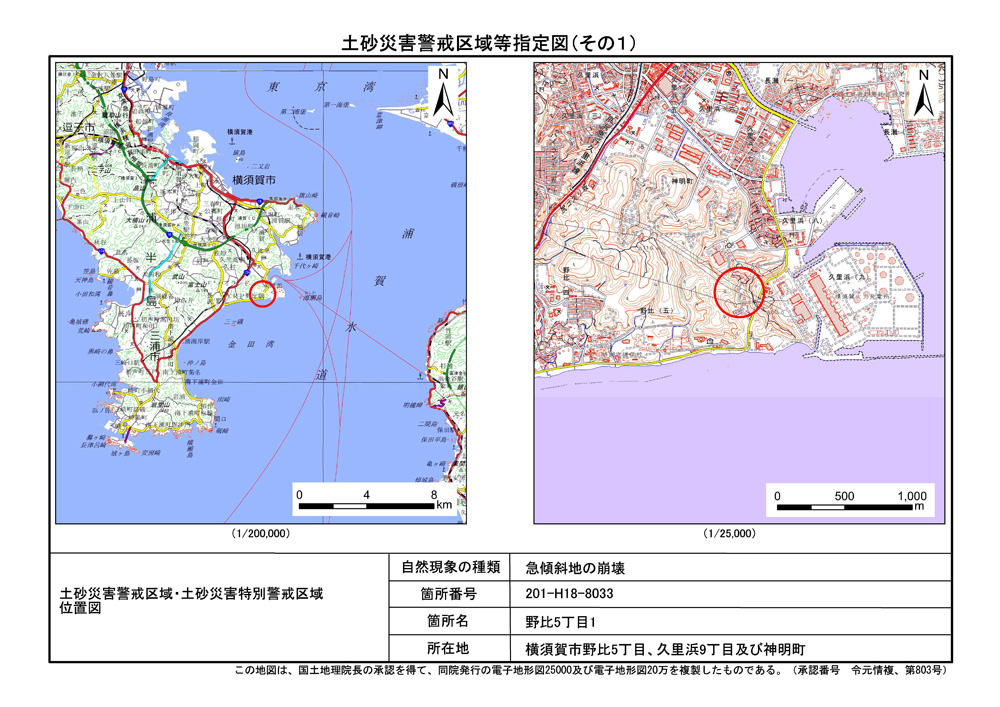Click the footer note with approval number 第803号
Viewport: 1000px width, 707px height.
tap(590, 671)
